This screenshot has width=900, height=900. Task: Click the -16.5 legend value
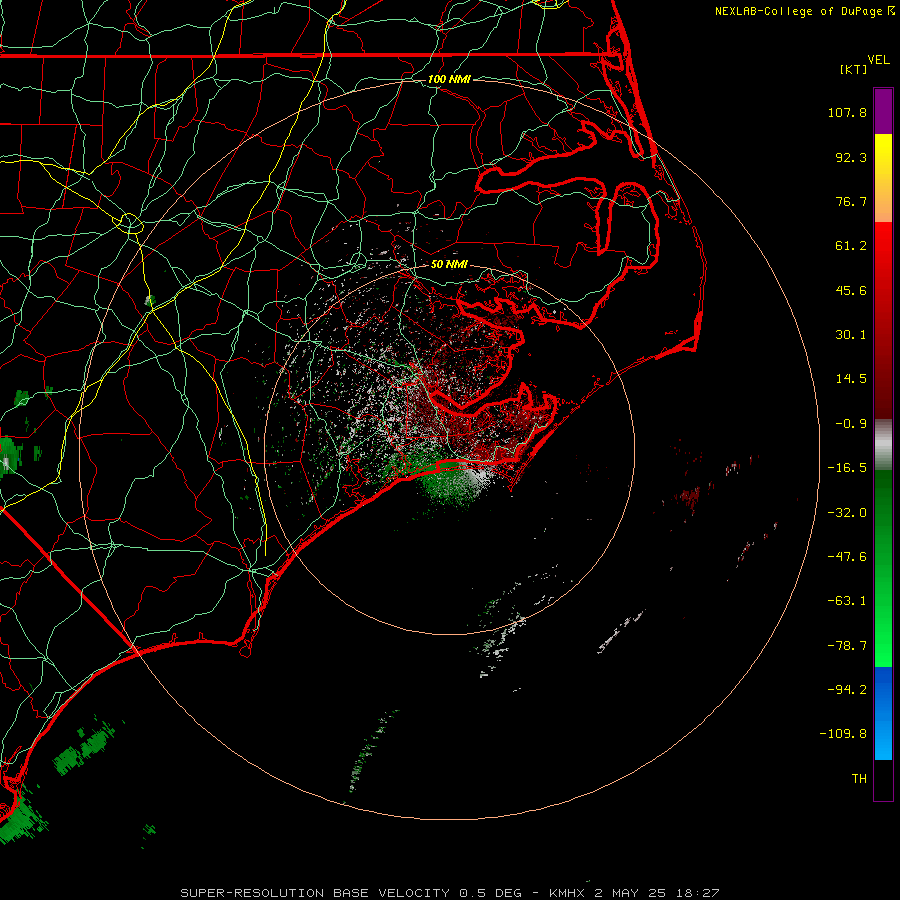(847, 468)
